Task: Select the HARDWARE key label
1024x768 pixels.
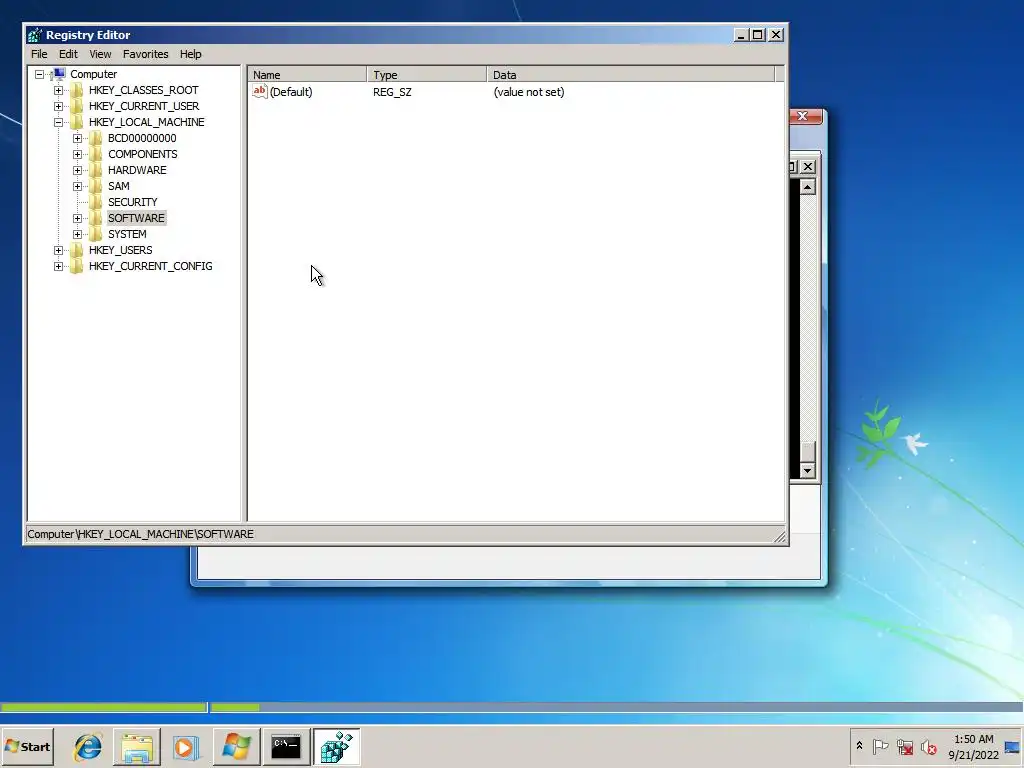Action: coord(137,170)
